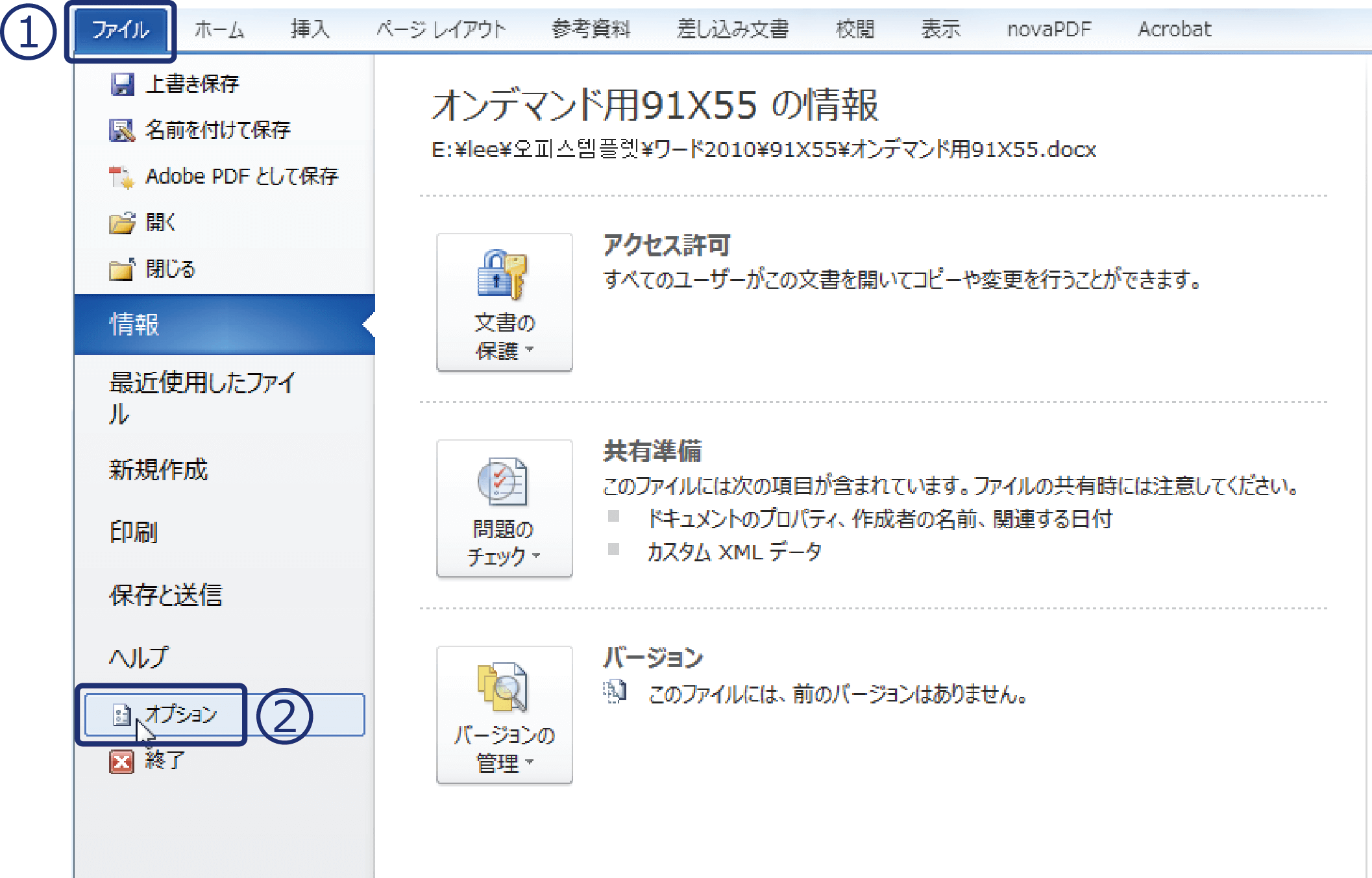Viewport: 1372px width, 878px height.
Task: Expand the バージョンの管理 dropdown arrow
Action: (530, 762)
